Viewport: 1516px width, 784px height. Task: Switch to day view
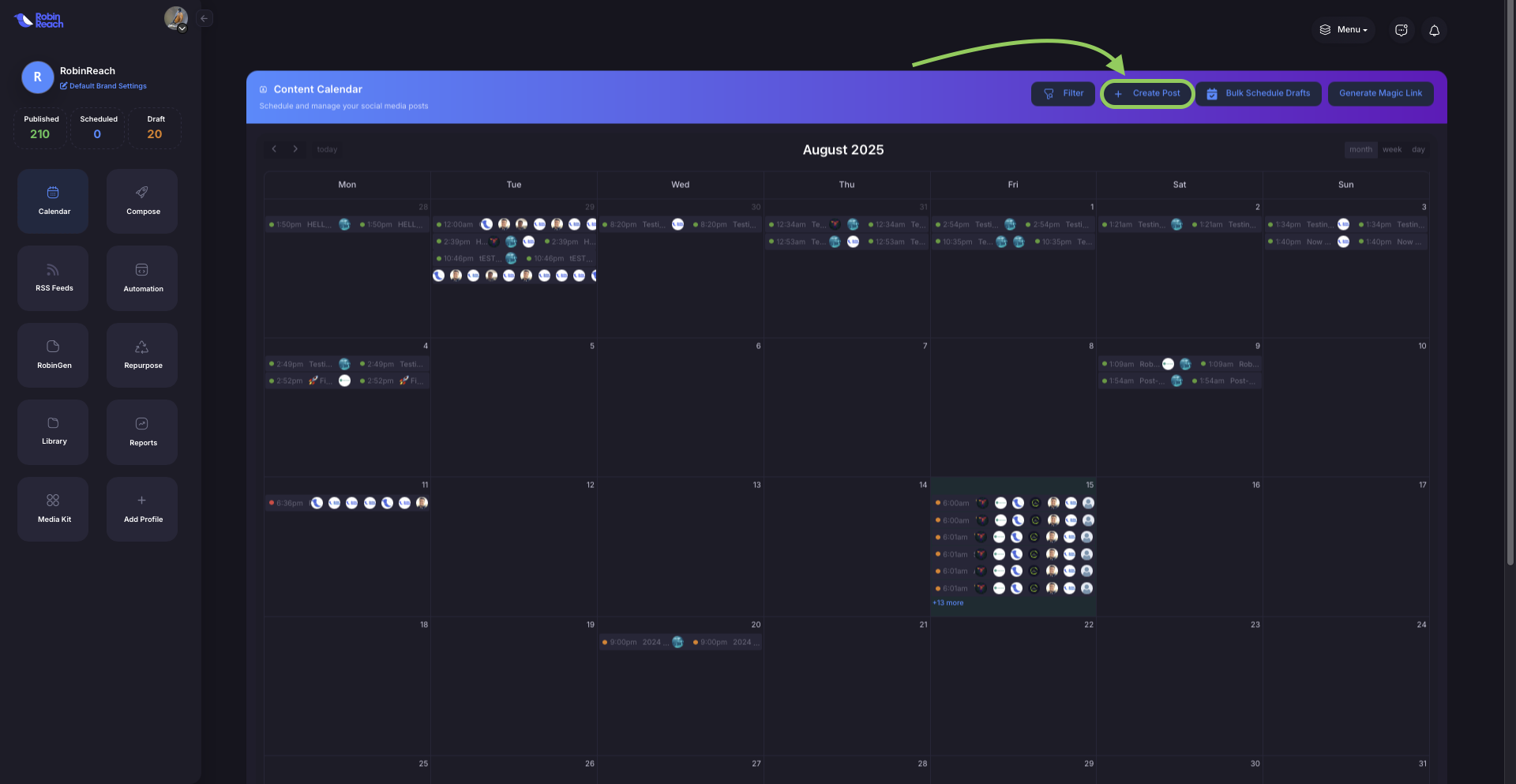tap(1418, 149)
